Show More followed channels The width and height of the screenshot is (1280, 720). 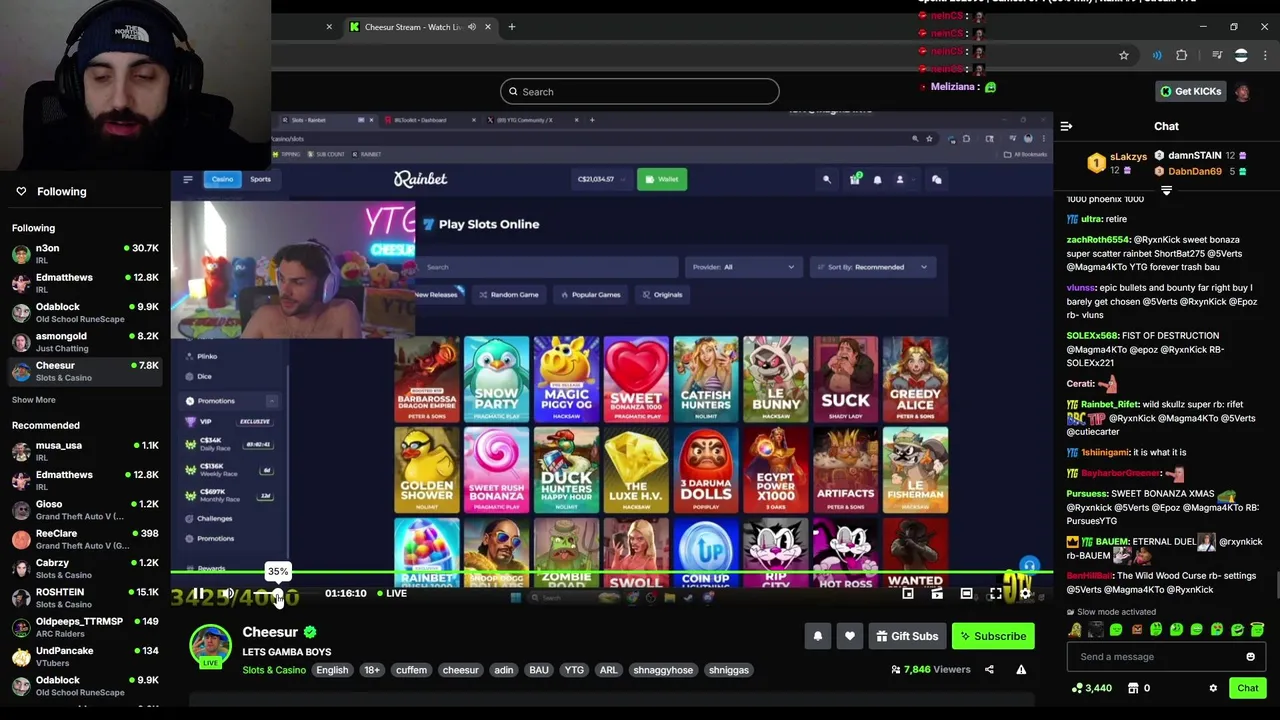33,400
